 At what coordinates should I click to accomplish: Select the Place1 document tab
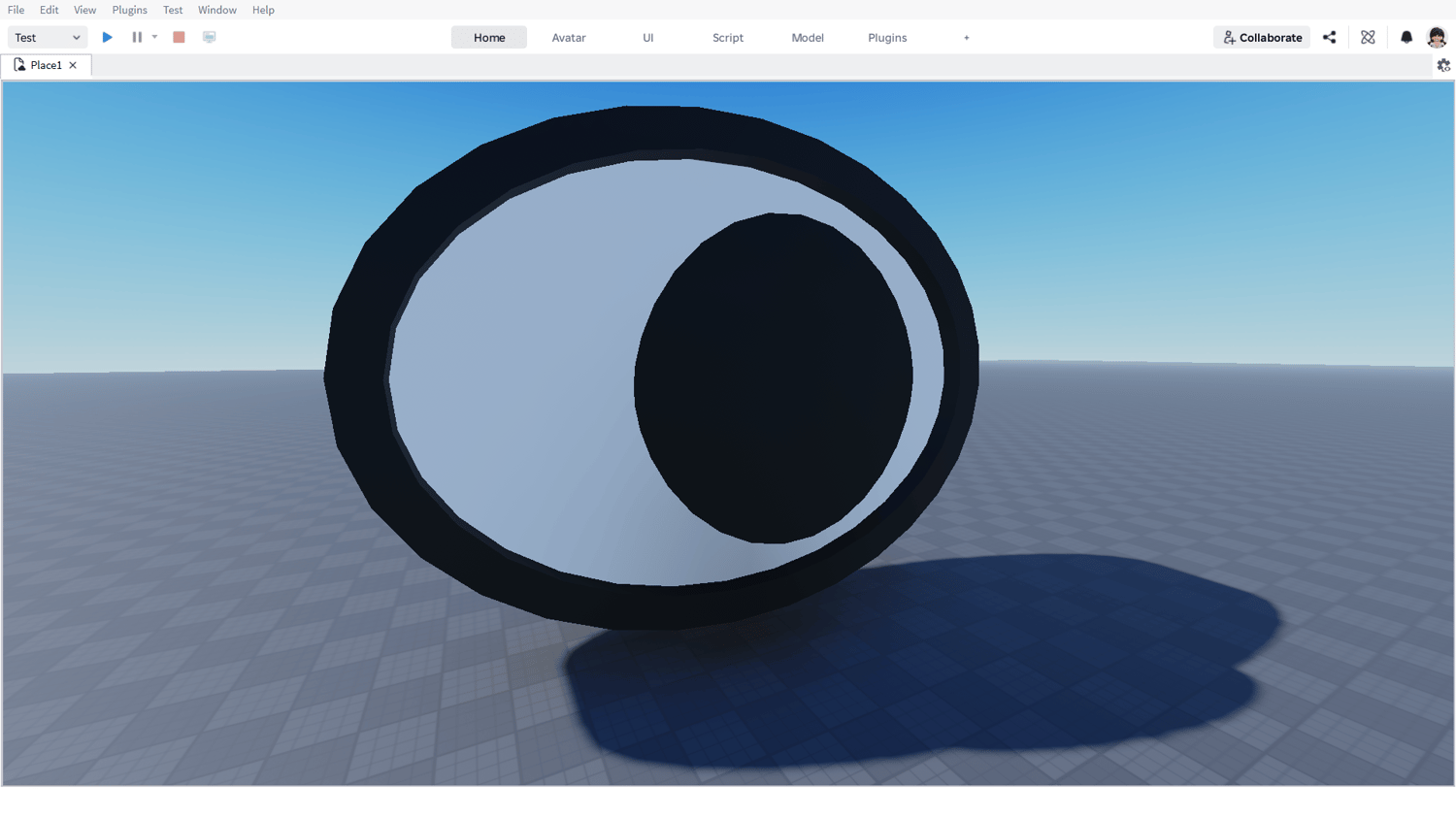(x=47, y=65)
